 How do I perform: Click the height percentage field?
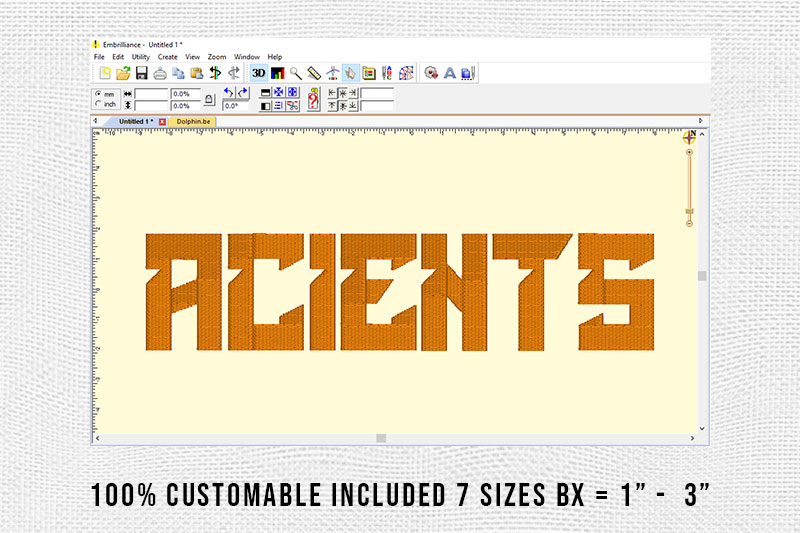(x=185, y=106)
